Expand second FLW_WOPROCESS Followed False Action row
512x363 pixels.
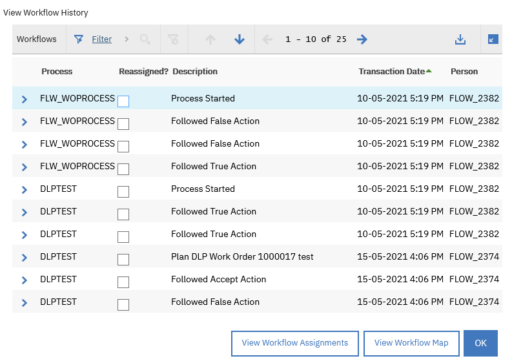pos(24,144)
